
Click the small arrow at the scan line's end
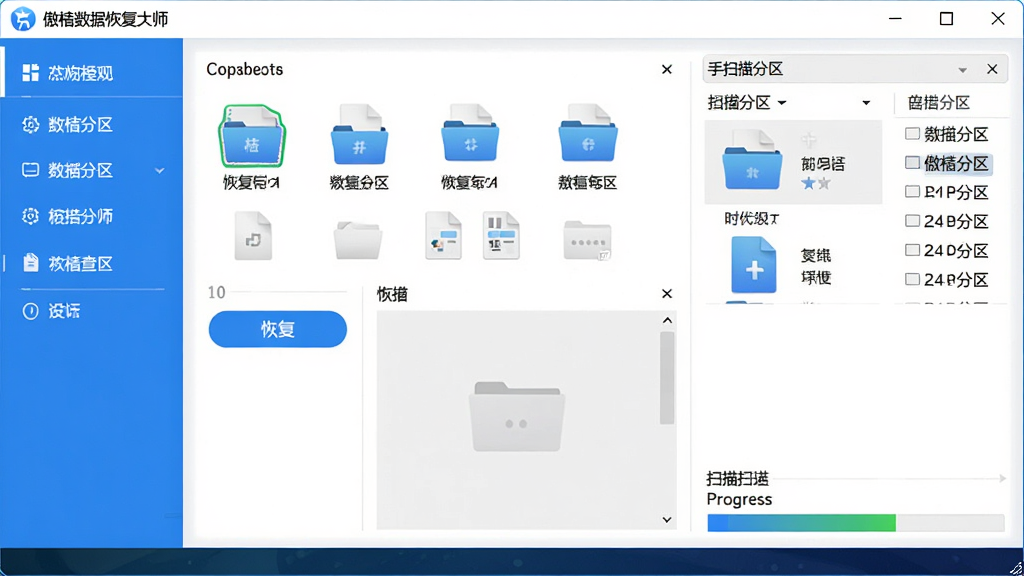pos(1002,479)
